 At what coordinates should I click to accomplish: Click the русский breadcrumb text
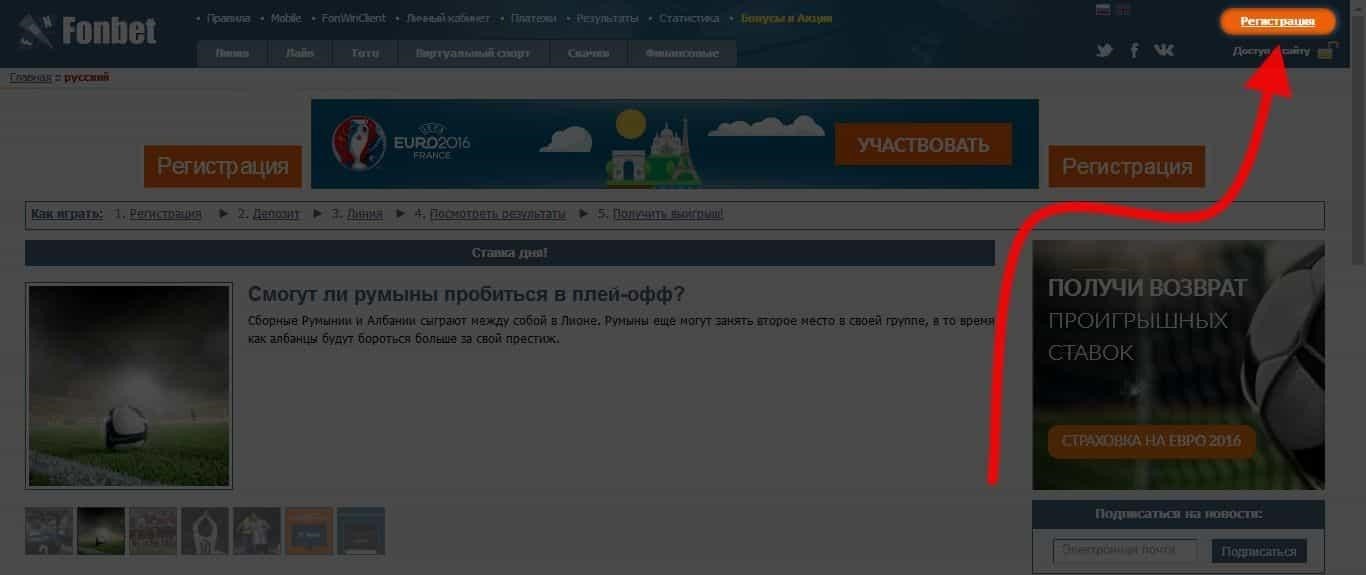coord(87,77)
